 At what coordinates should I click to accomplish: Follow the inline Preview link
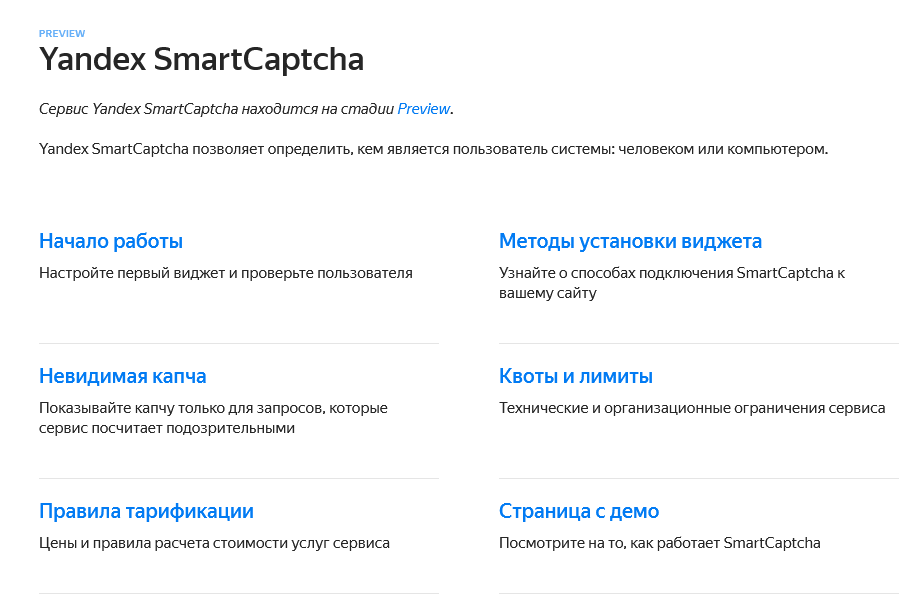(424, 108)
